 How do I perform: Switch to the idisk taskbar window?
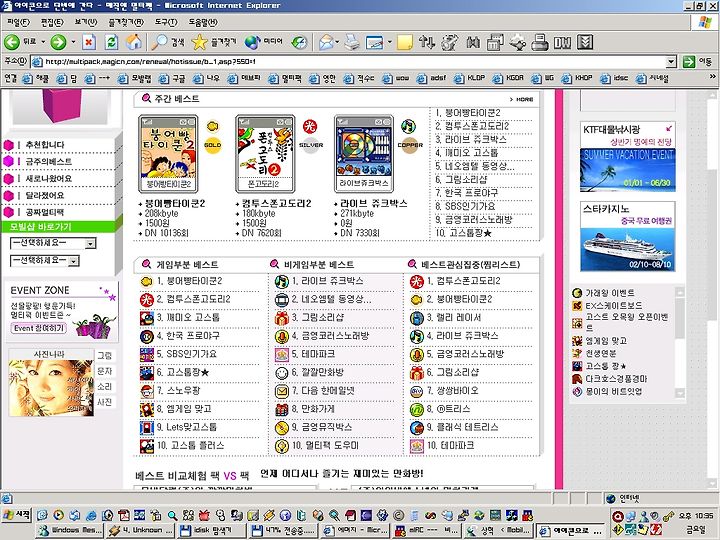(x=212, y=530)
